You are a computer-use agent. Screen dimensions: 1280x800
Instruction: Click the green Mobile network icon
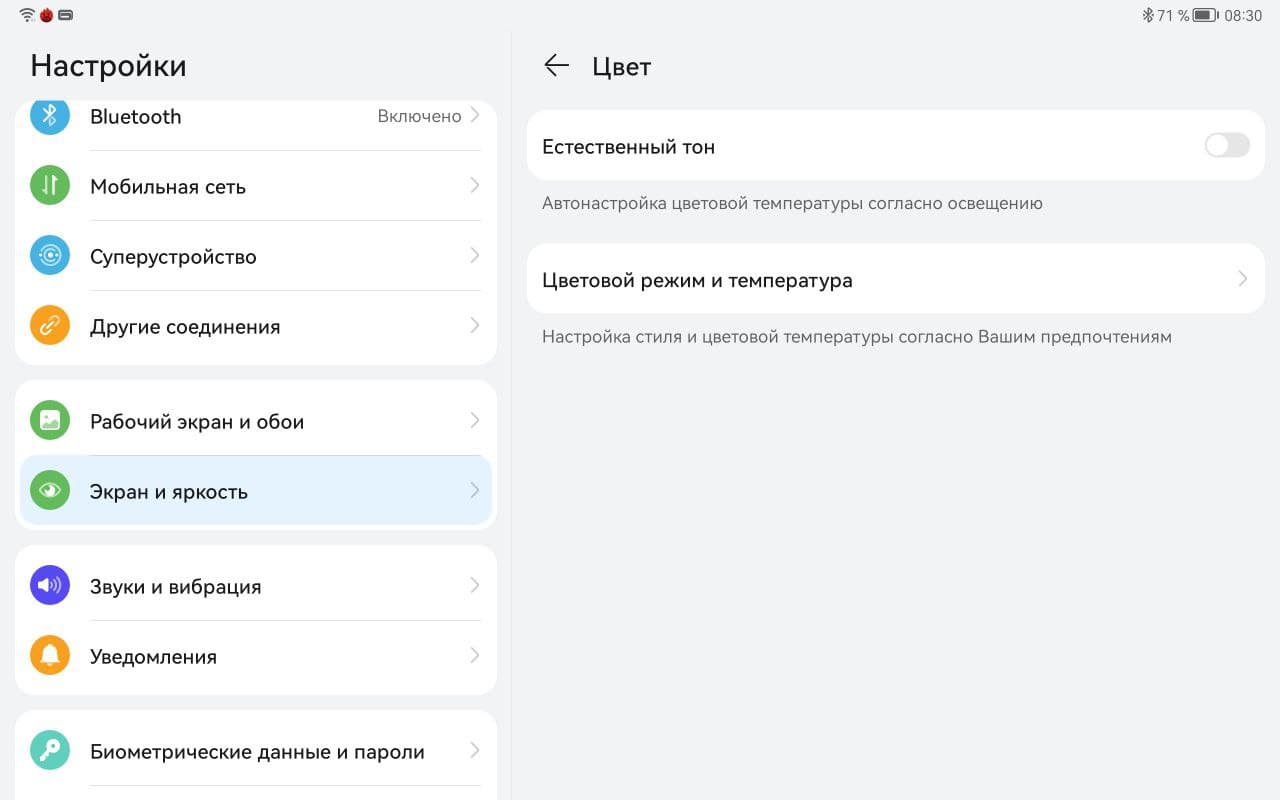click(50, 186)
